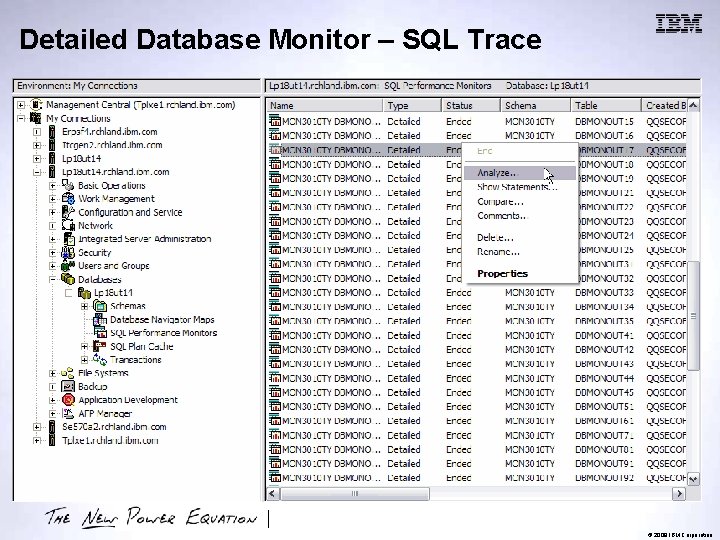
Task: Select the Erps54.rchland.ibm.com connection
Action: (x=110, y=132)
